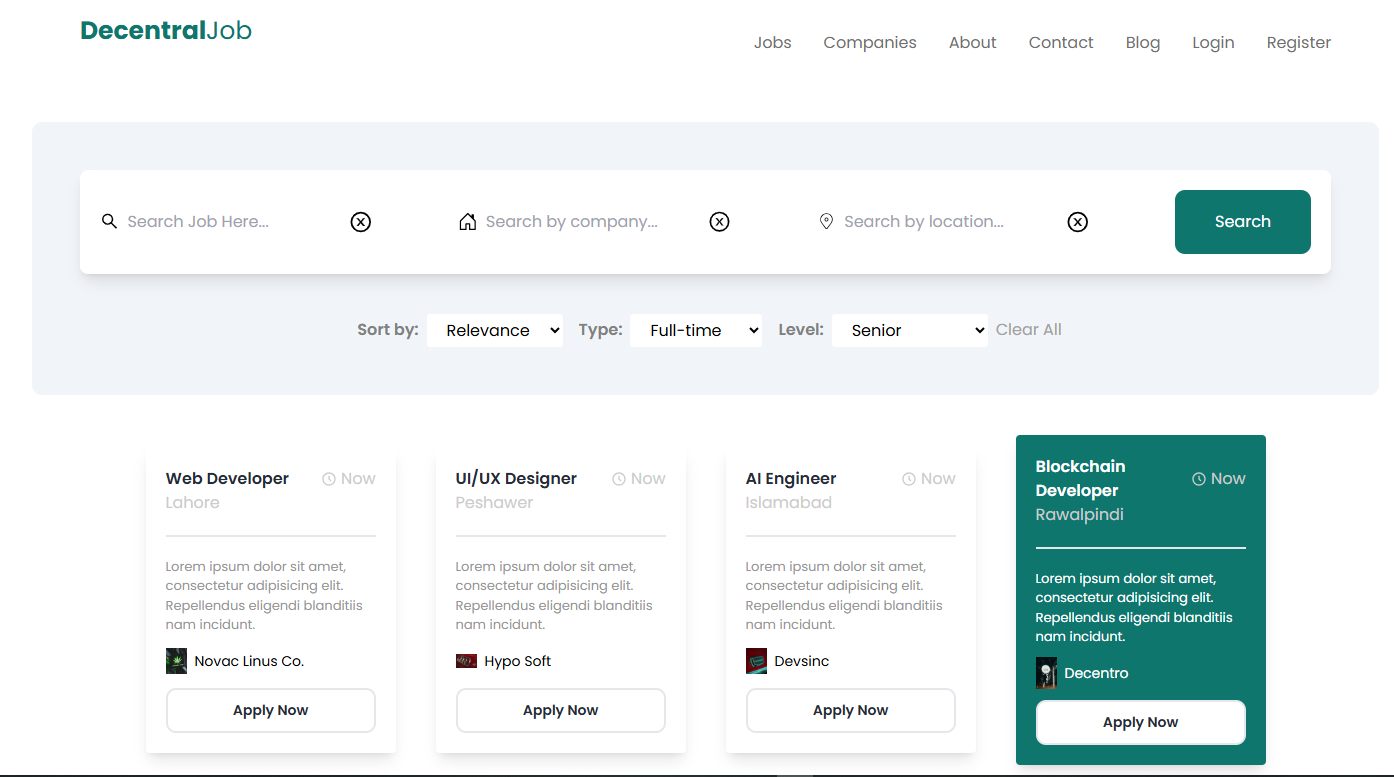Go to the Companies page
Screen dimensions: 1394x777
coord(870,43)
